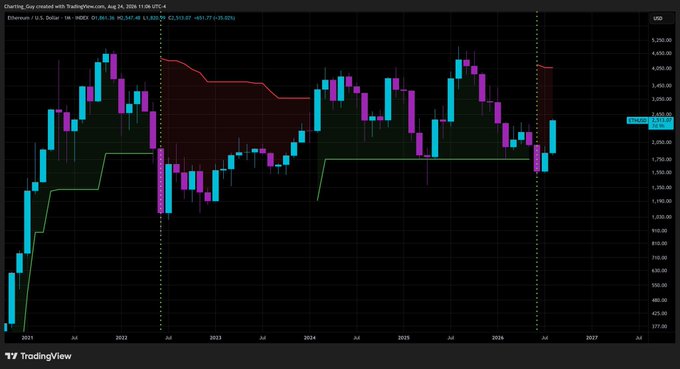Click the +651.77 (+35.02%) change readout

(x=214, y=18)
